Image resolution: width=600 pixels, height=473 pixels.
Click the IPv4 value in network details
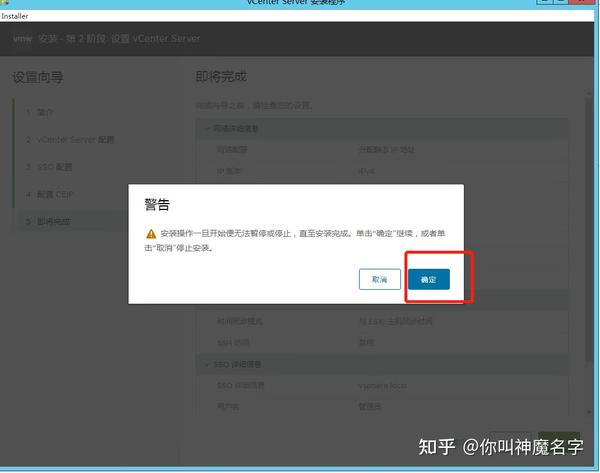(x=366, y=171)
